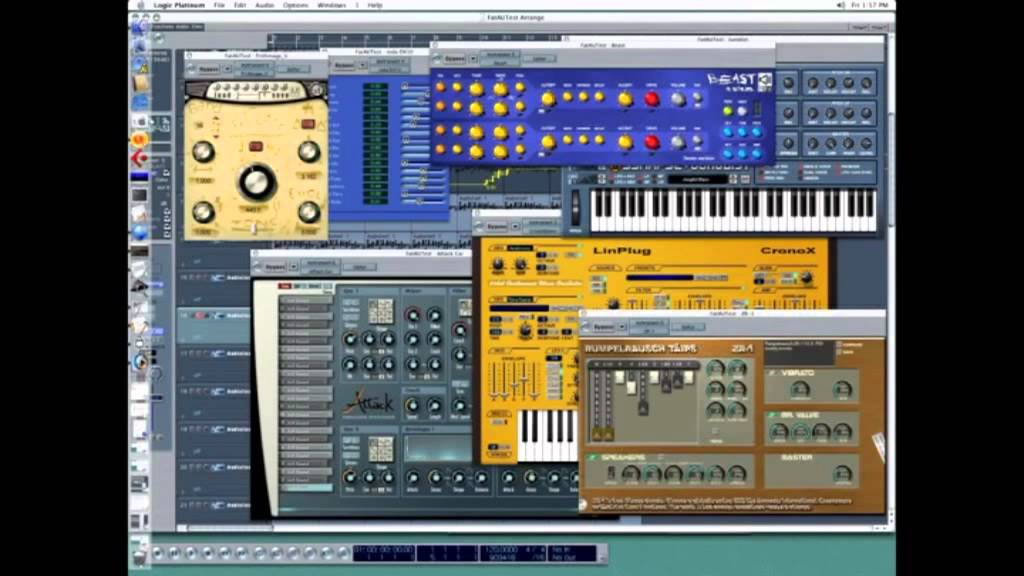Select the Attack Osc 1 waveform grid icon
This screenshot has height=576, width=1024.
381,311
